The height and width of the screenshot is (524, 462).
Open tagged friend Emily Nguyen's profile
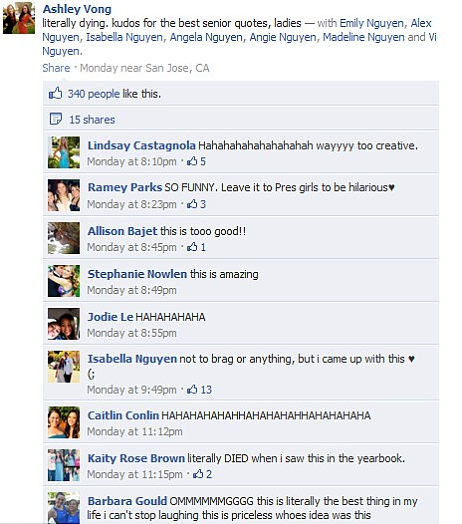[371, 23]
